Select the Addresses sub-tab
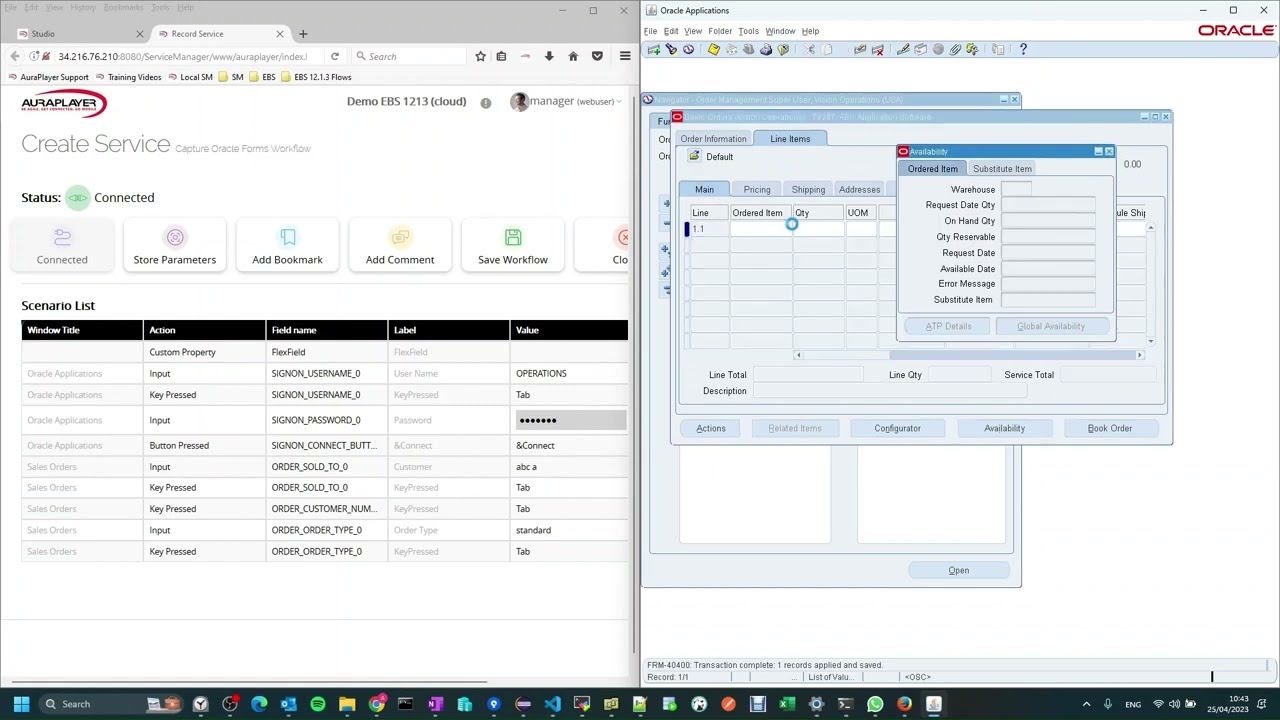Screen dimensions: 1280x720 859,190
